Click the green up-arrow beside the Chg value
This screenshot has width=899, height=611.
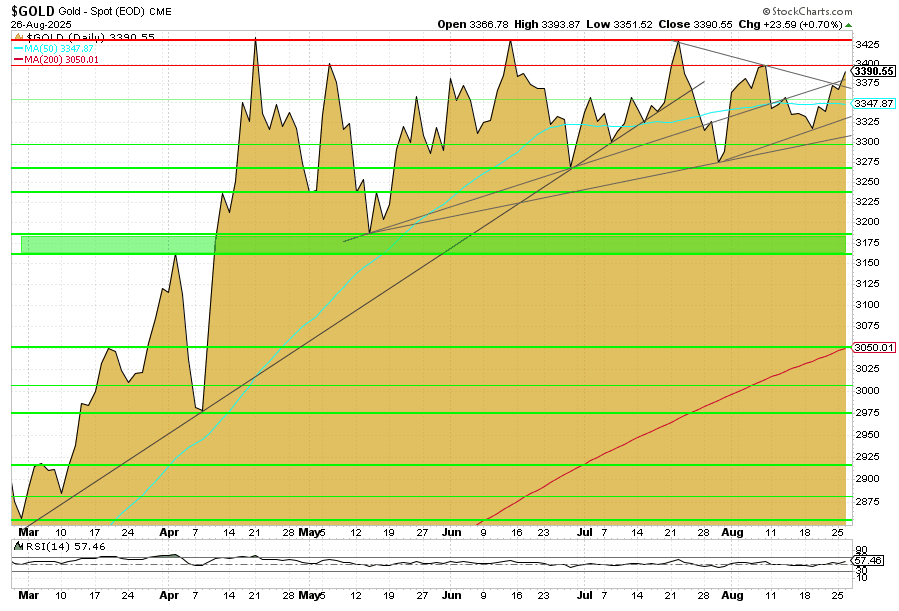(849, 25)
